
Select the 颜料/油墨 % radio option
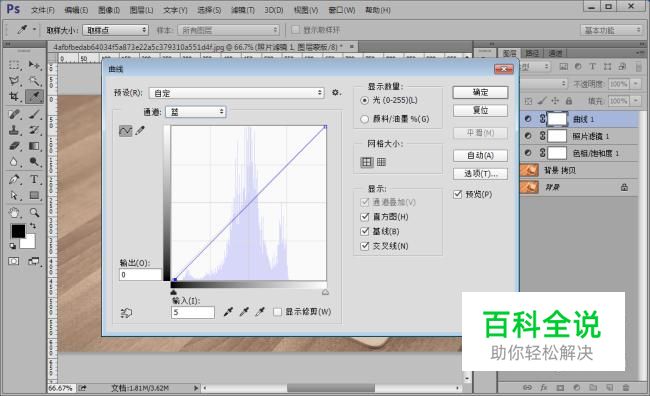(x=364, y=119)
